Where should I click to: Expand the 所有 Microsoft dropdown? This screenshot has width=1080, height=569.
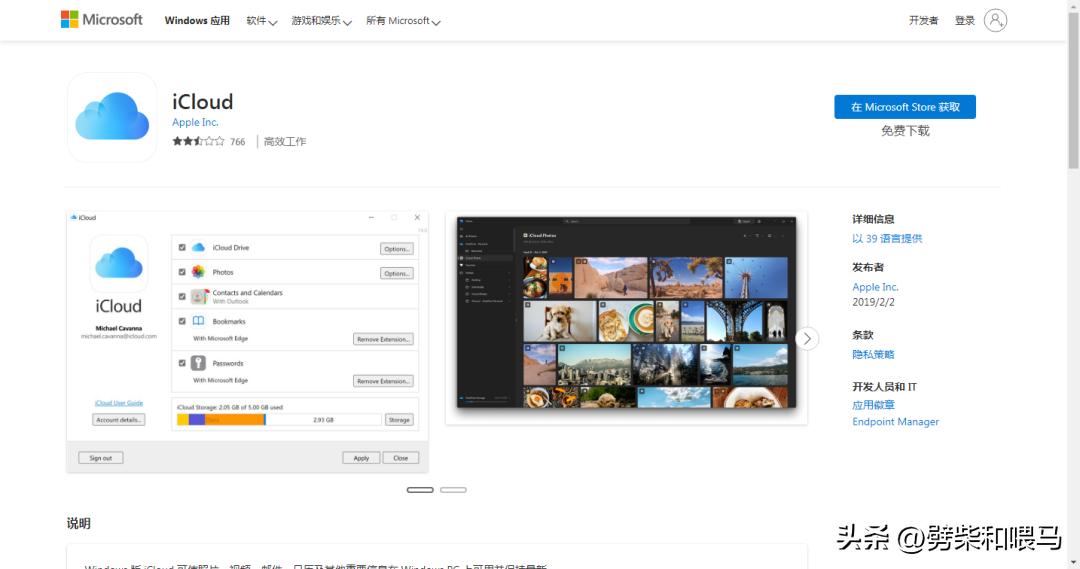[403, 21]
